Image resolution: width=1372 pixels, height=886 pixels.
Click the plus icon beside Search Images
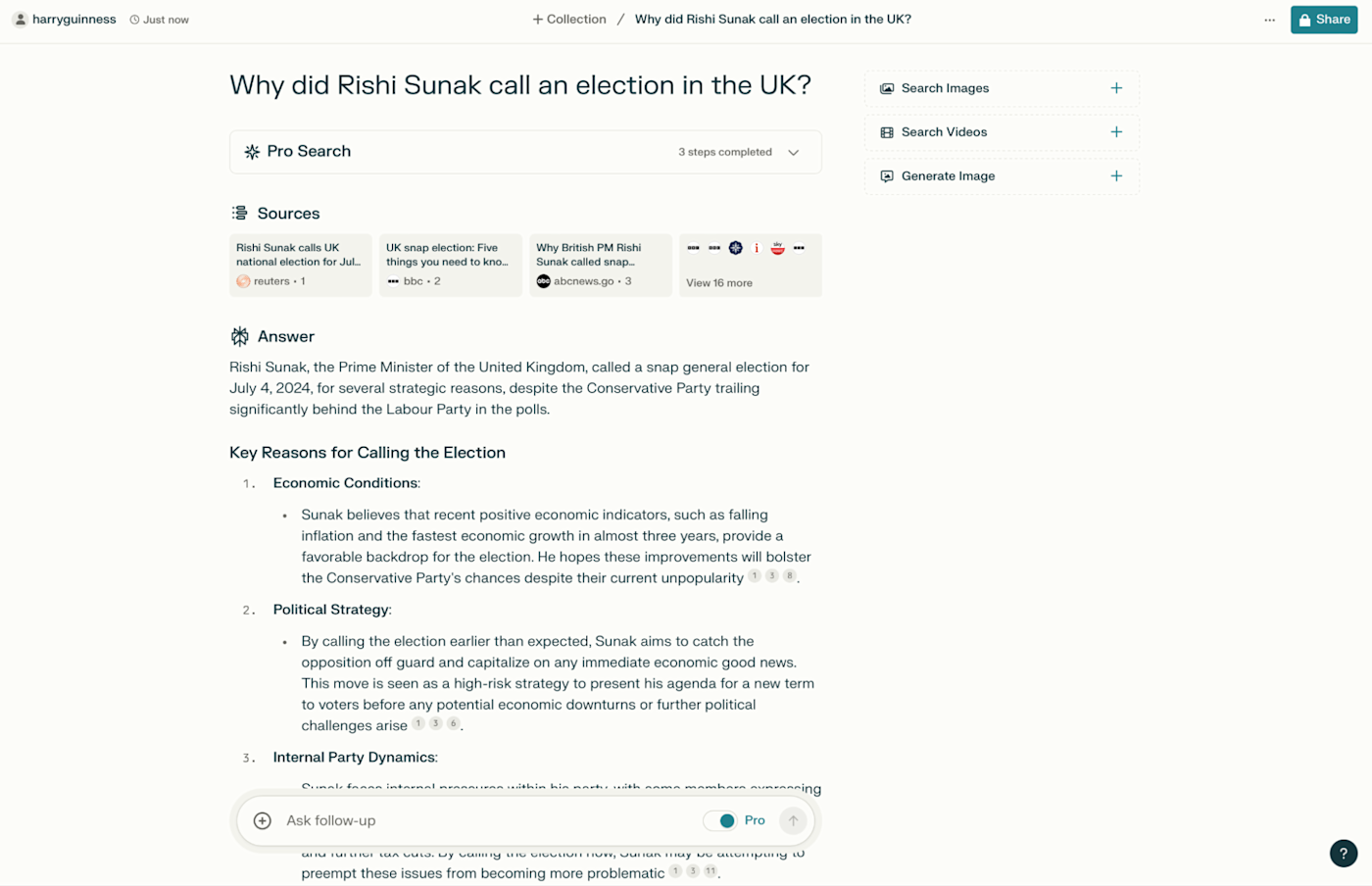(1116, 88)
